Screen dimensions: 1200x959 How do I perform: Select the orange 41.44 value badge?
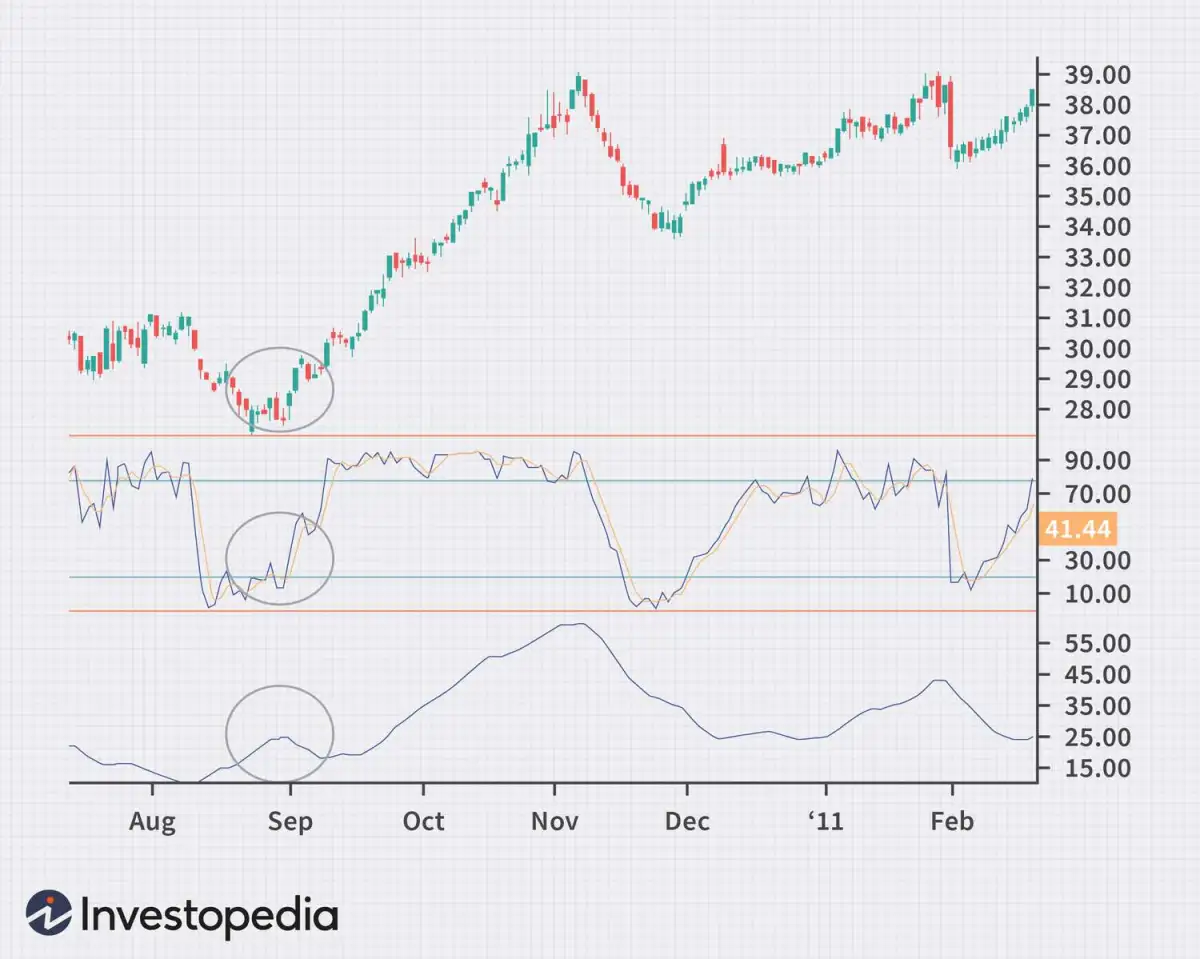tap(1078, 528)
